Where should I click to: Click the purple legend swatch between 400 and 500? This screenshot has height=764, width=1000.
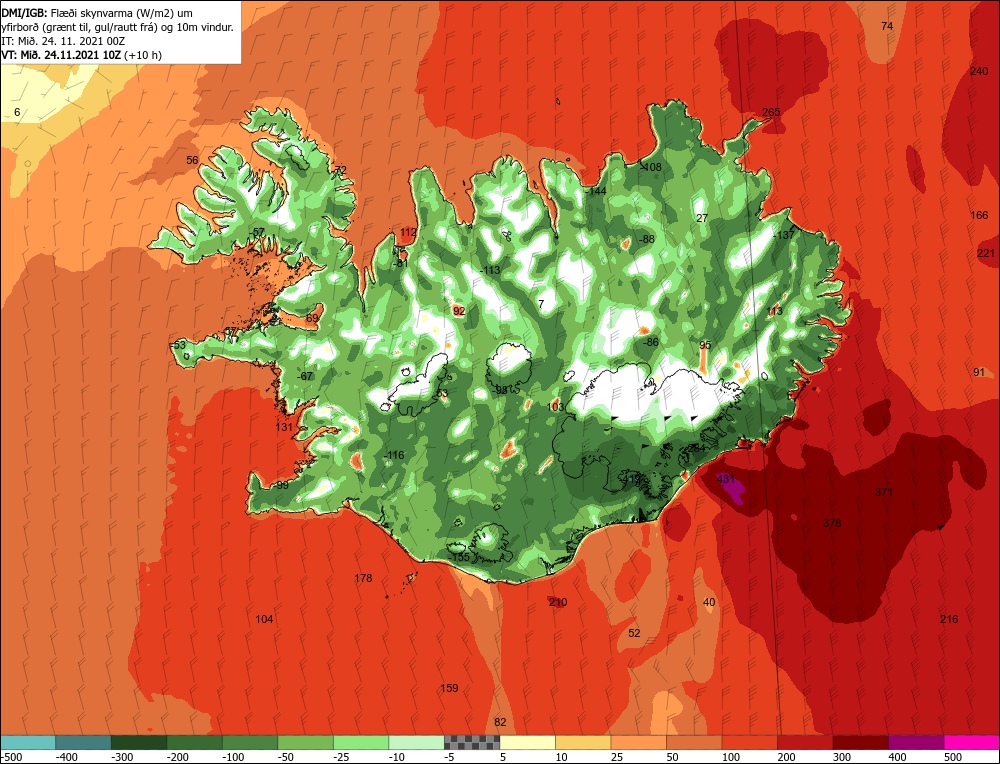(916, 742)
